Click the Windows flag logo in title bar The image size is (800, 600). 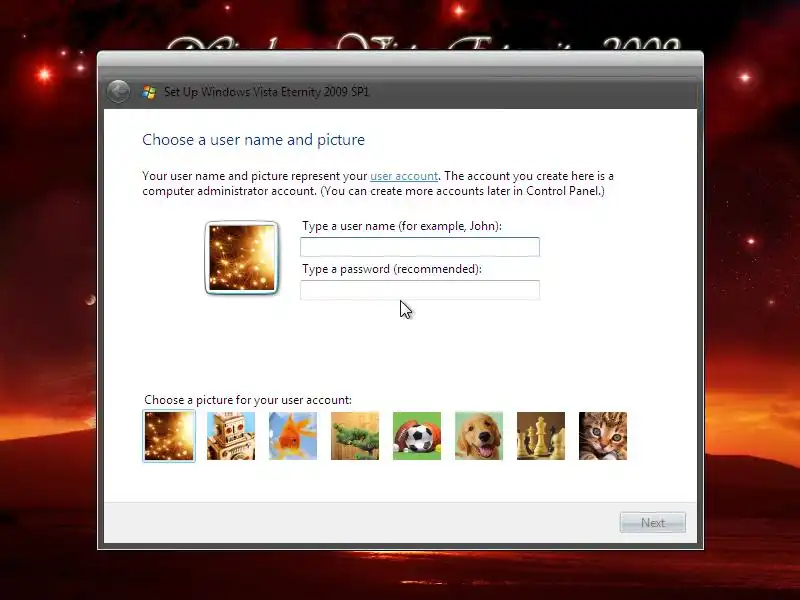(149, 92)
